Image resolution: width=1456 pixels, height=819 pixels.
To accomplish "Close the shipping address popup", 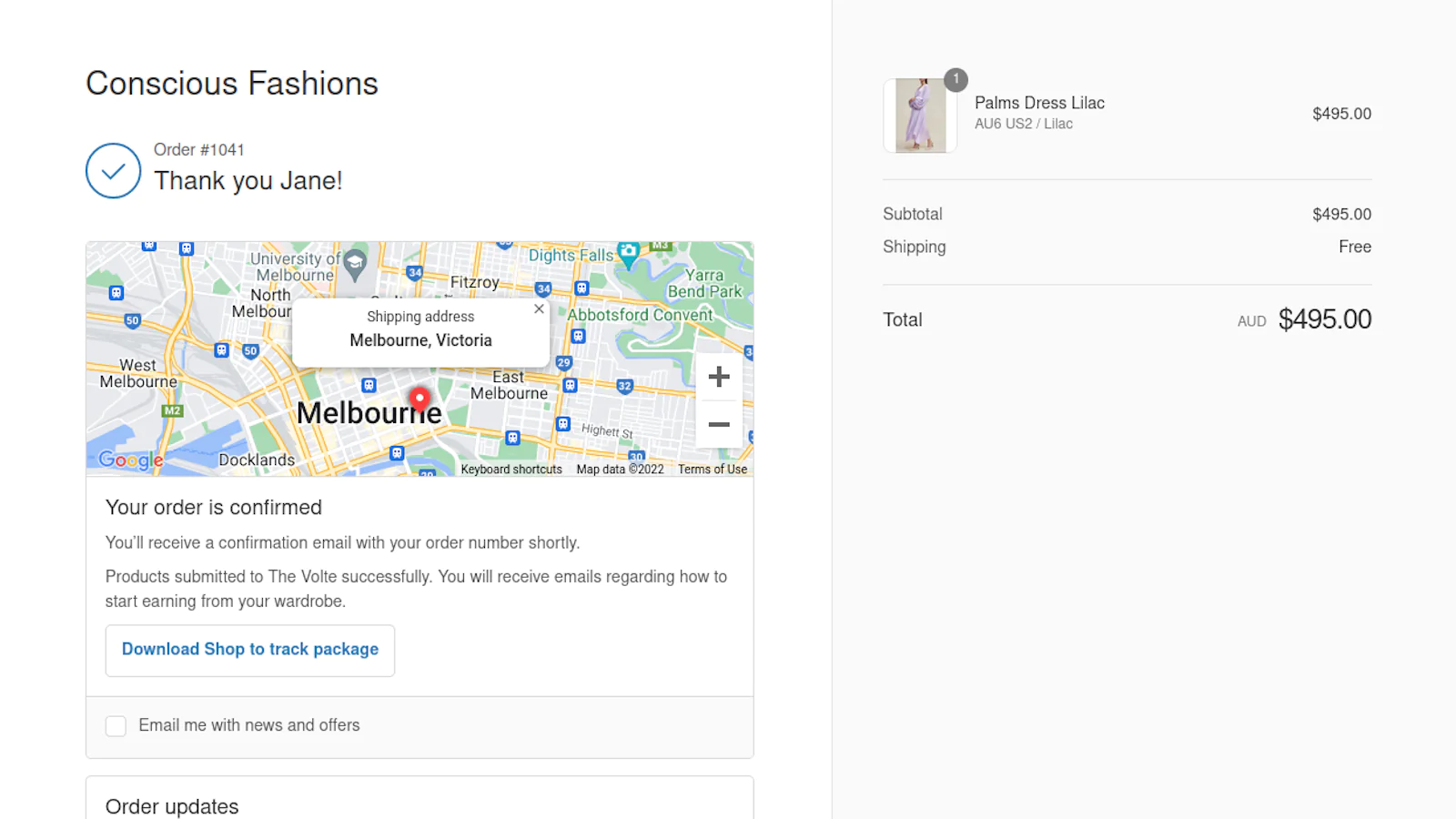I will (539, 309).
